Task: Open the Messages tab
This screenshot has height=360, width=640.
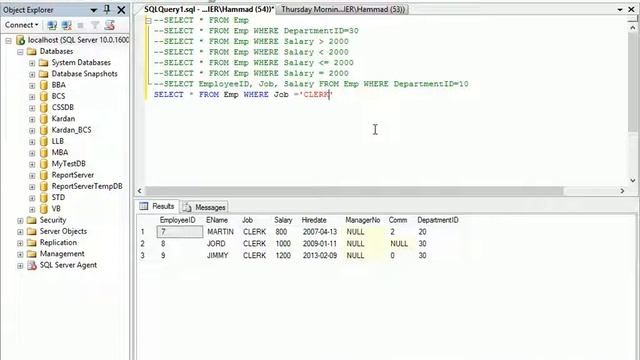Action: tap(204, 207)
